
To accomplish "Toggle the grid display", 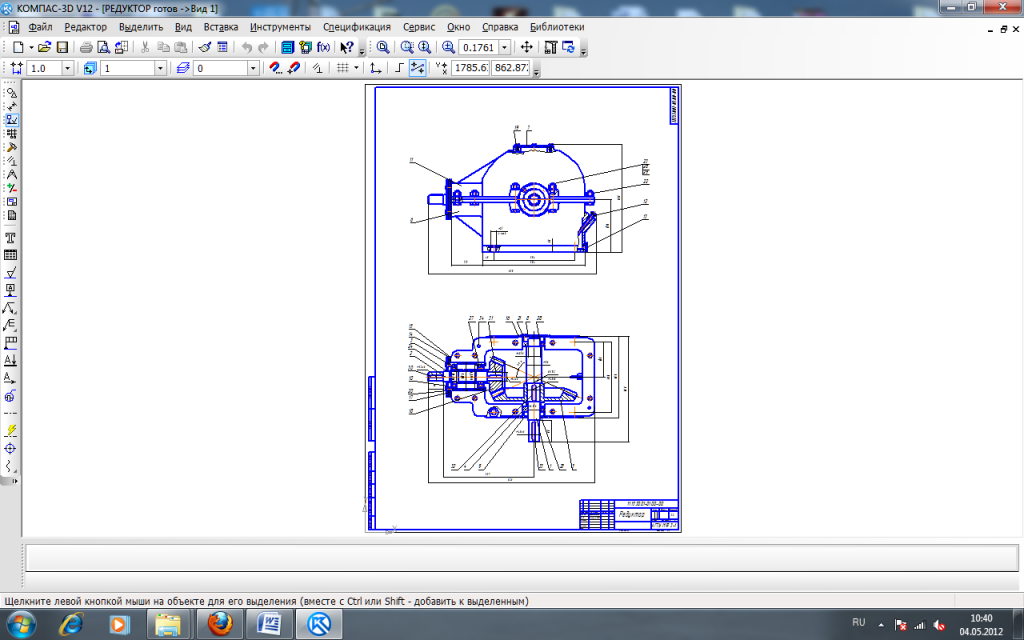I will [342, 68].
